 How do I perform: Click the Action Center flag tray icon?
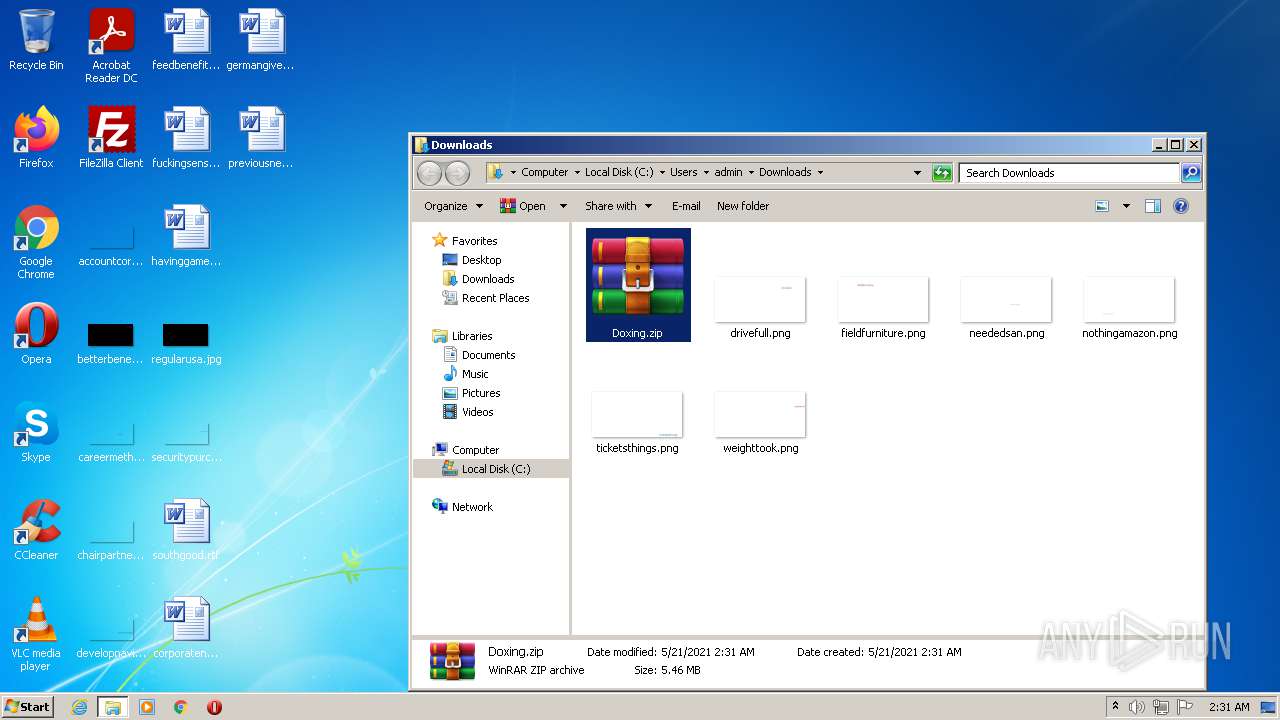point(1185,707)
